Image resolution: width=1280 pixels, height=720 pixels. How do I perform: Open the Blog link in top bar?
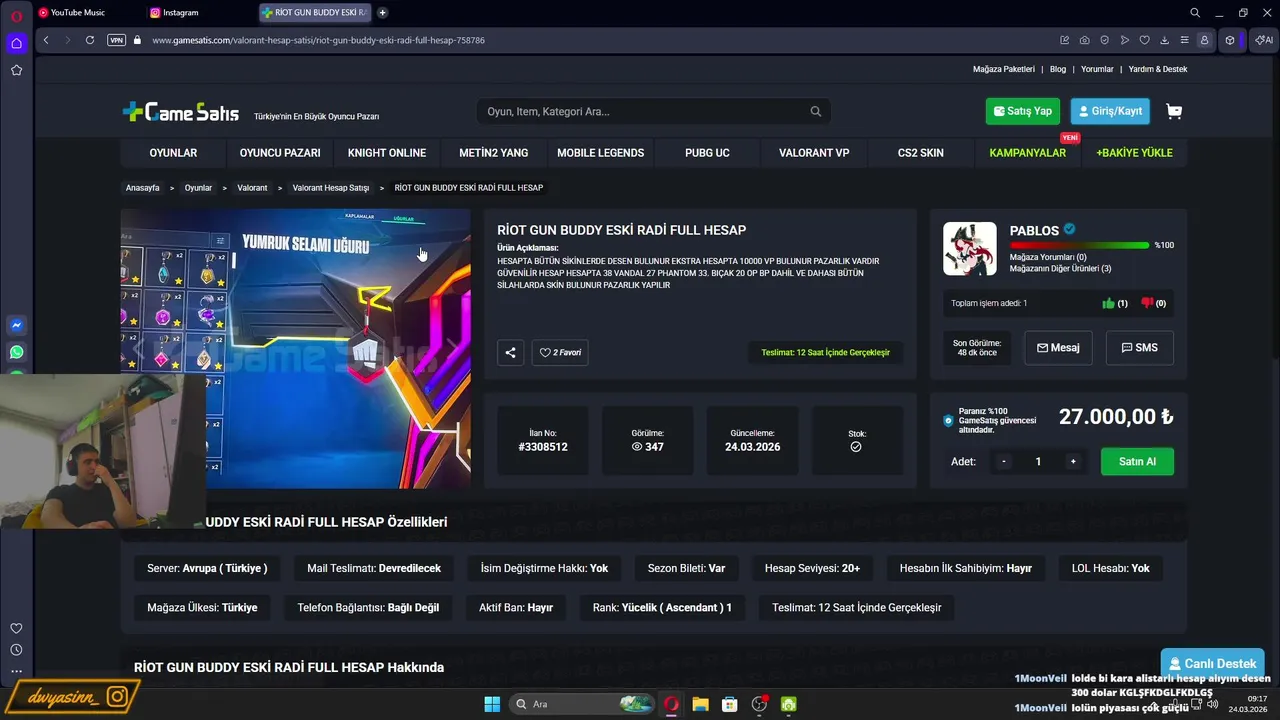click(1057, 69)
